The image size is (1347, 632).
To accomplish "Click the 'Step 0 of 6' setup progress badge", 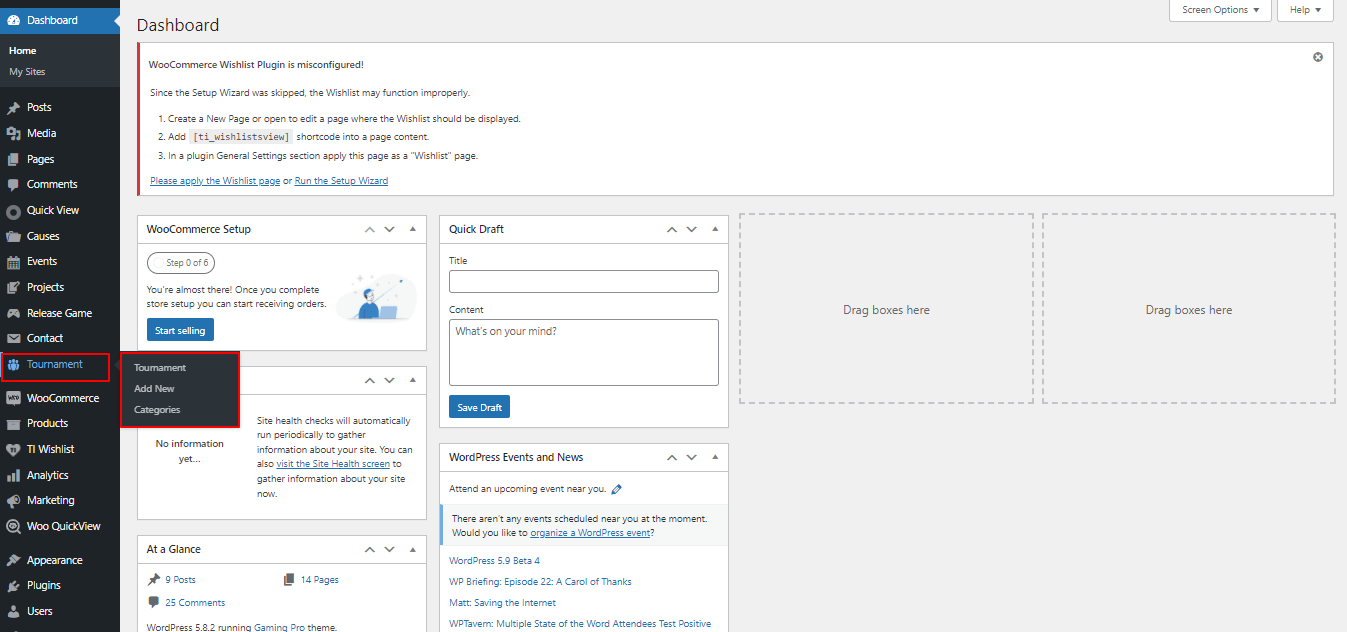I will coord(181,263).
